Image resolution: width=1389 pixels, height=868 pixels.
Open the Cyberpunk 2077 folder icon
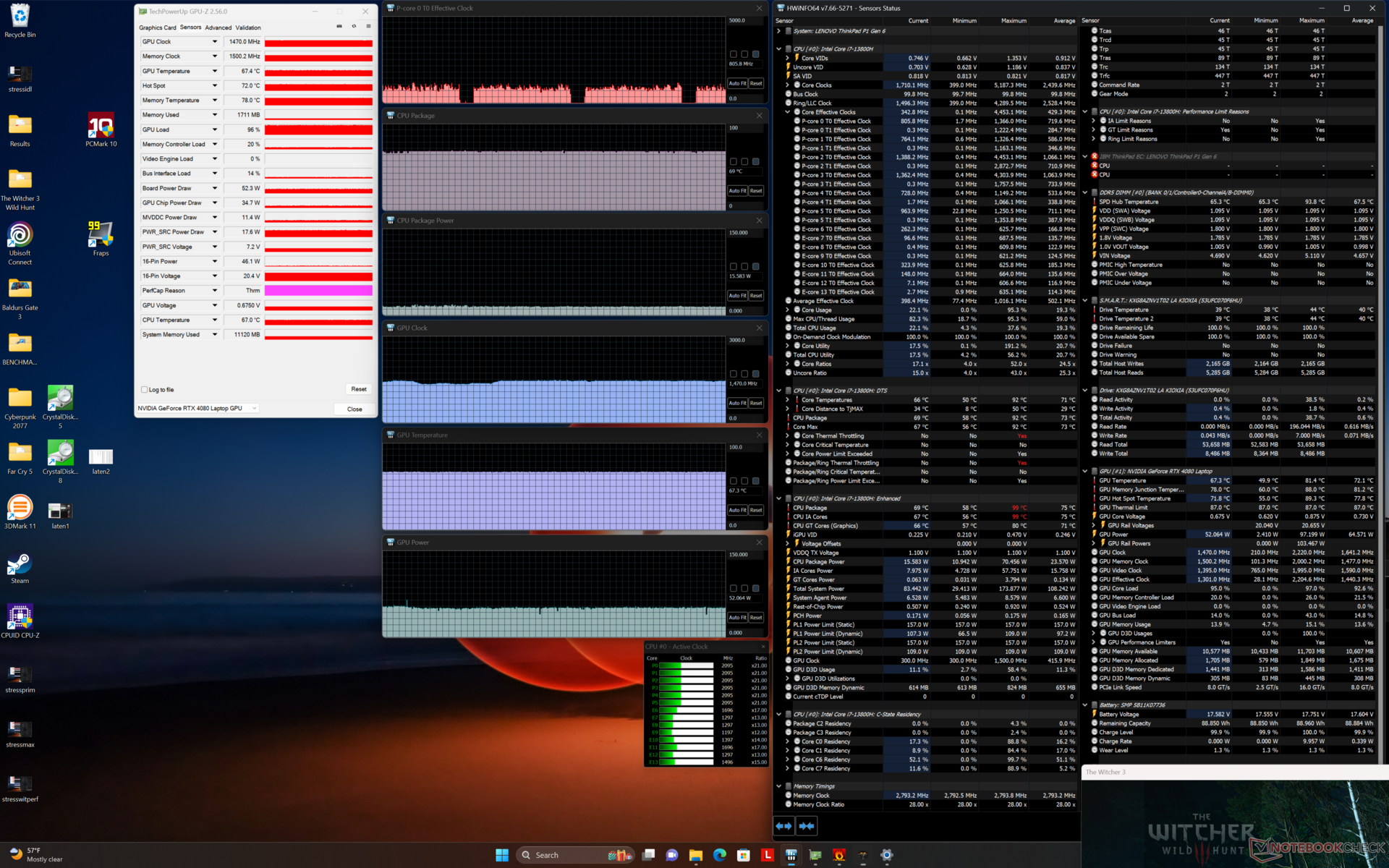click(x=20, y=407)
